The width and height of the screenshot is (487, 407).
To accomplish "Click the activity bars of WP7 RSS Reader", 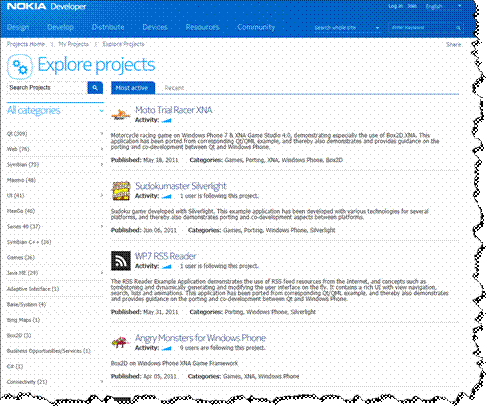I will pyautogui.click(x=166, y=266).
